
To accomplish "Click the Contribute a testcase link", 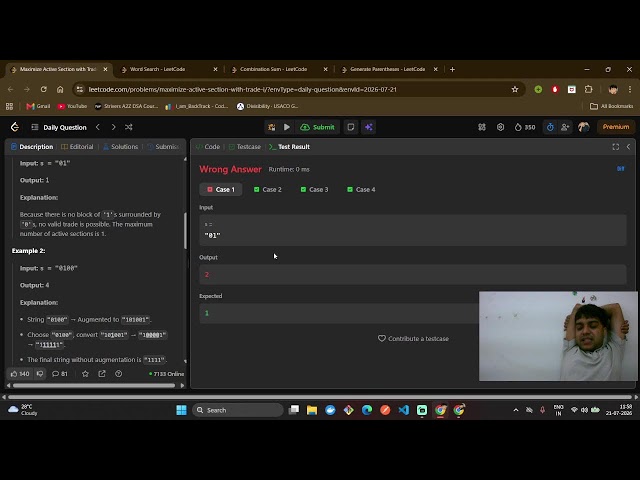I will (x=413, y=338).
